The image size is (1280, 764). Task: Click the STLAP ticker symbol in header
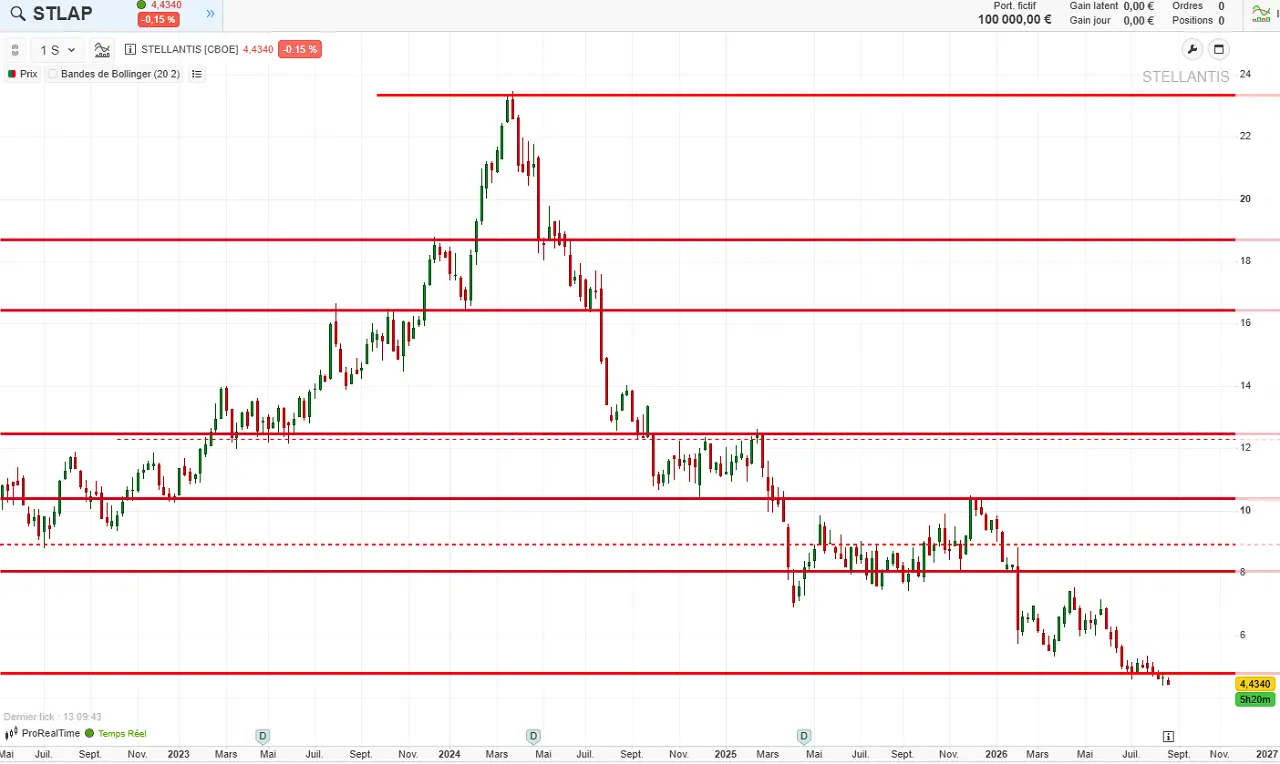tap(62, 14)
